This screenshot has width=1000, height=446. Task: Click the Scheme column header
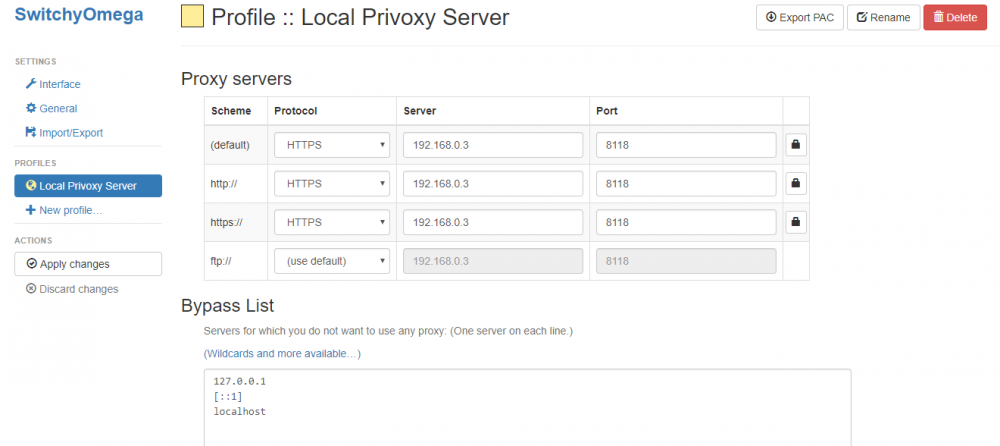coord(230,110)
